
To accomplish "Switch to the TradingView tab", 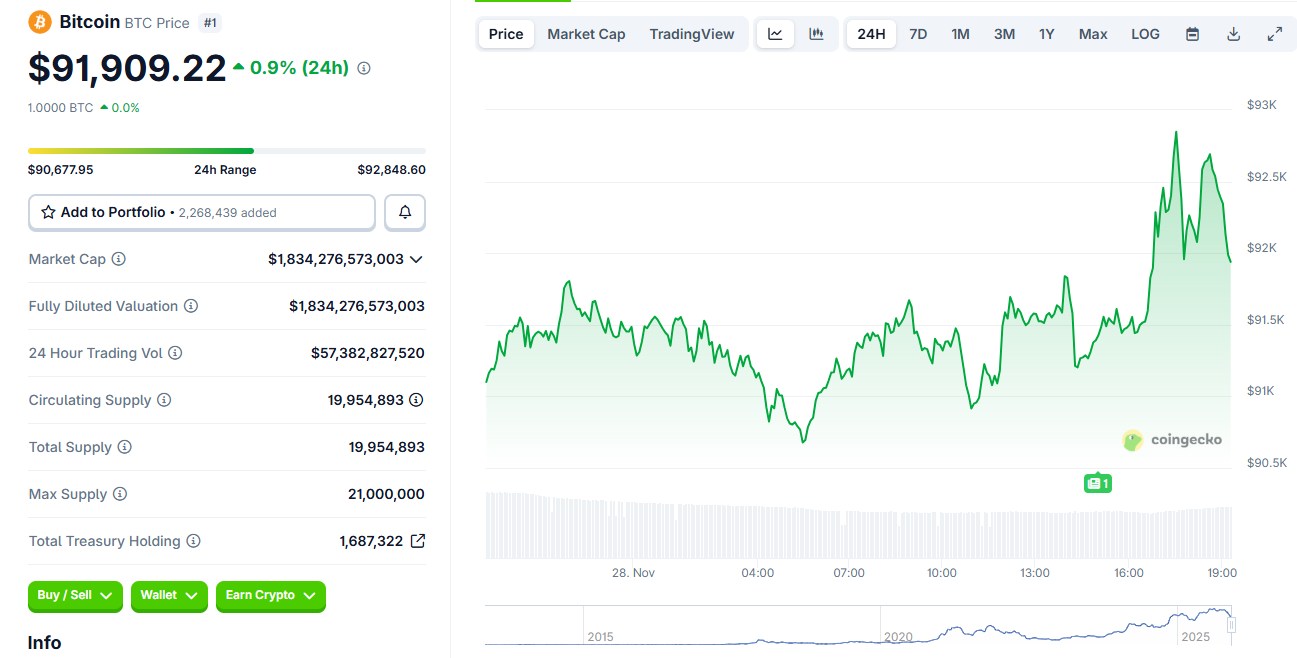I will tap(692, 33).
